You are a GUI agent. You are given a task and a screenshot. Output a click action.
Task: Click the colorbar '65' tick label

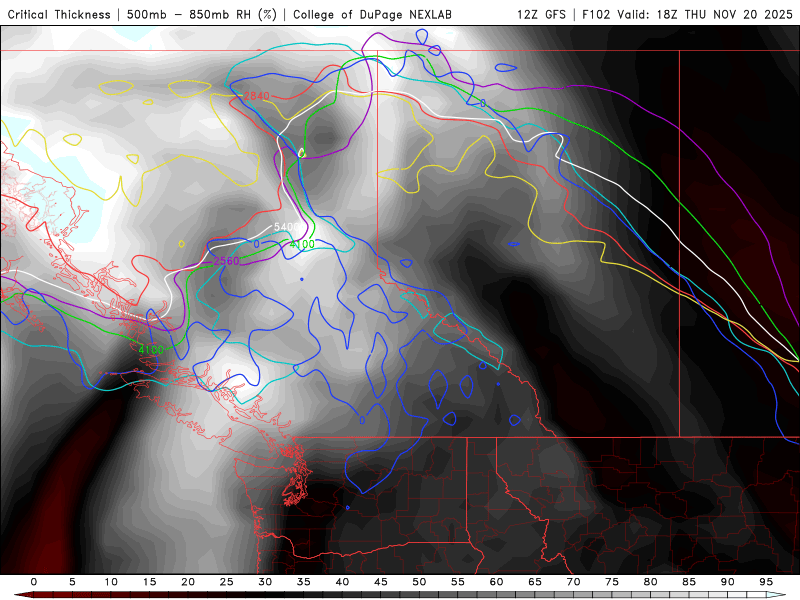point(535,582)
